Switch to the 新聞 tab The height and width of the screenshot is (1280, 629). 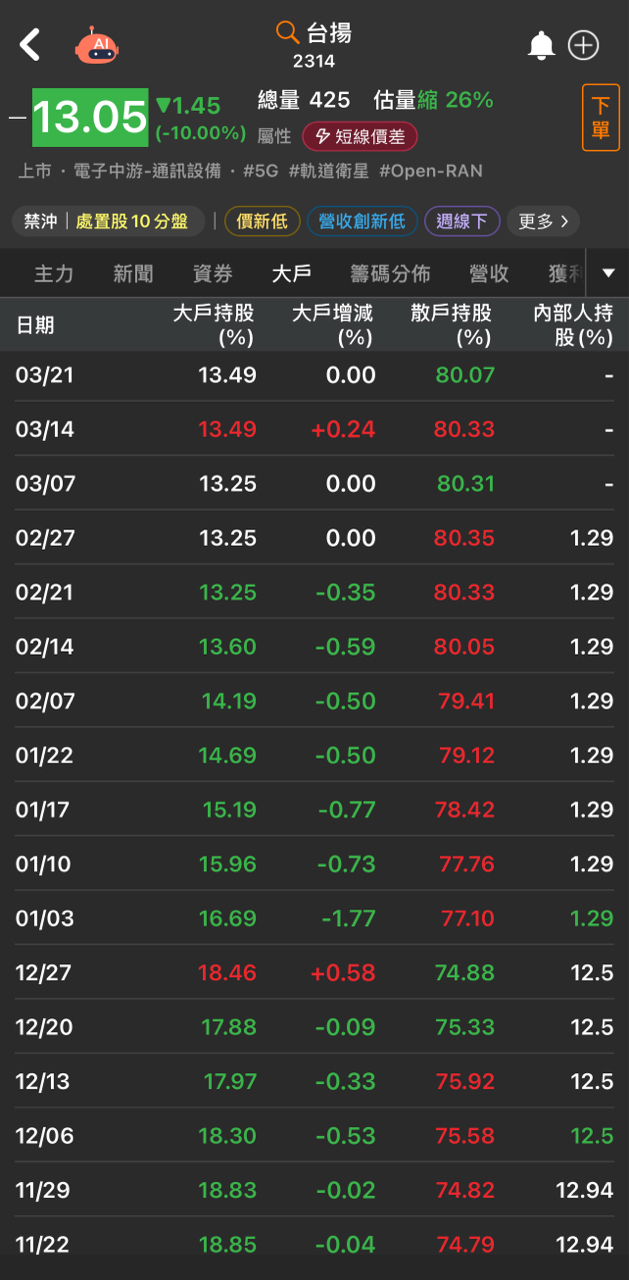pos(133,273)
